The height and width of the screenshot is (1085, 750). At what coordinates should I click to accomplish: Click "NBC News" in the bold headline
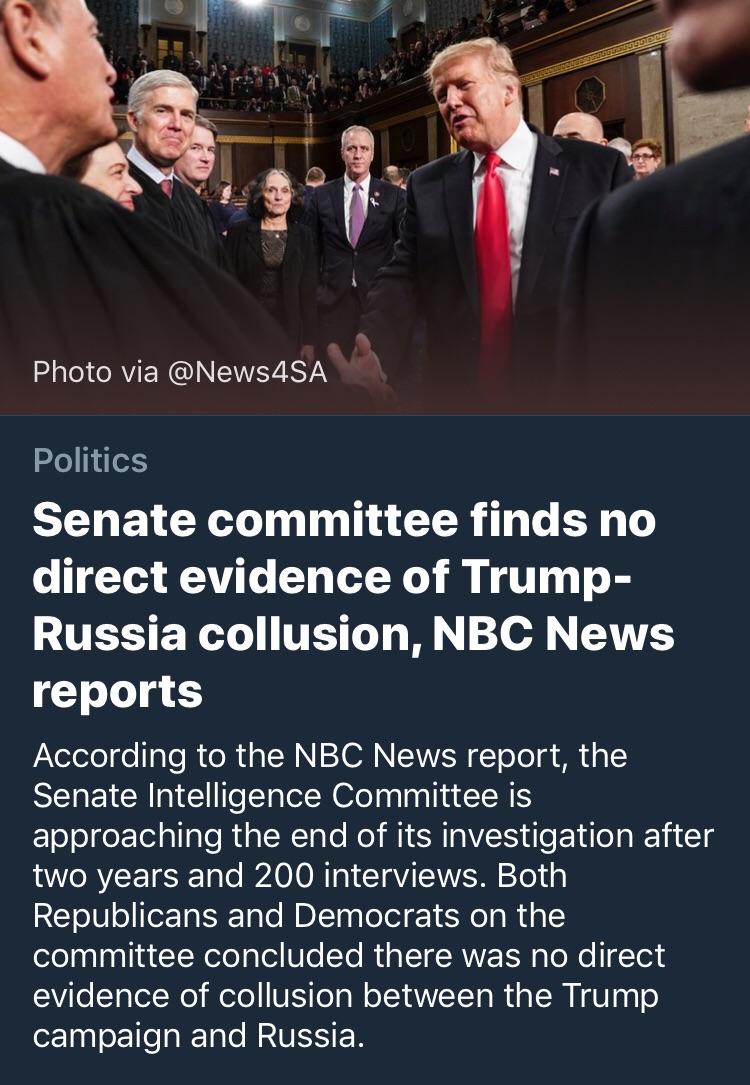click(554, 634)
